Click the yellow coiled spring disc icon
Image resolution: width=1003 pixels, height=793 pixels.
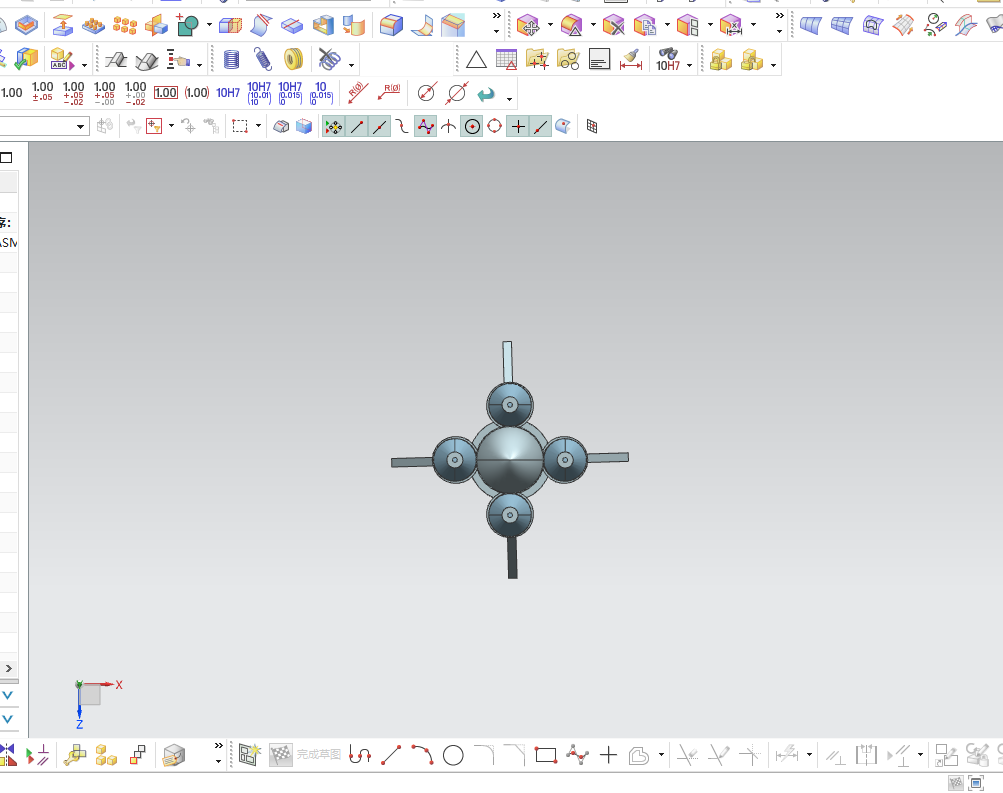tap(293, 60)
